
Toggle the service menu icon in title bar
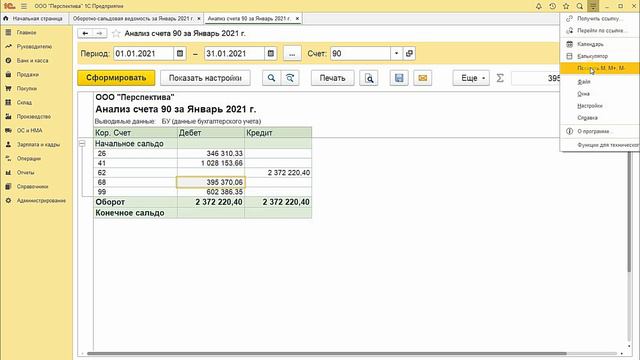[x=593, y=6]
